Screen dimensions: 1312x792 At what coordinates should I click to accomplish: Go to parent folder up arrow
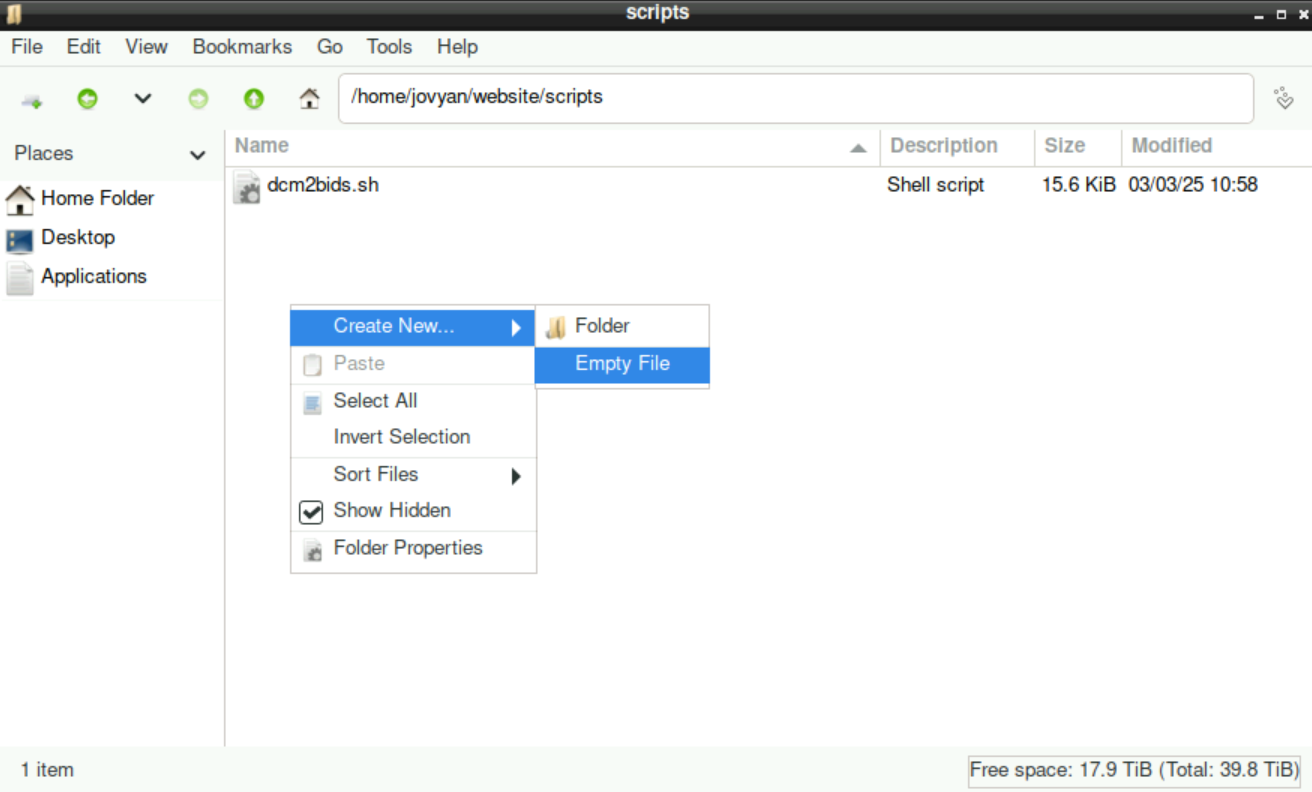(x=254, y=99)
